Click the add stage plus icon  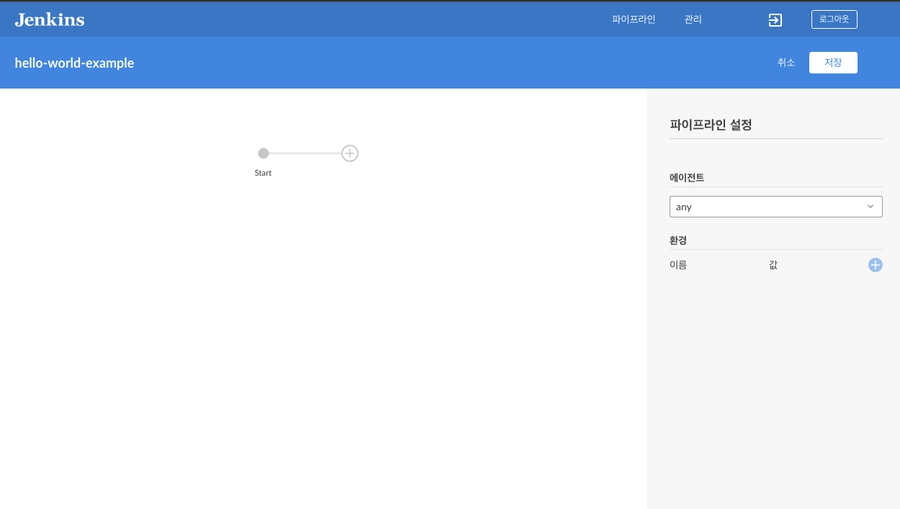point(350,153)
